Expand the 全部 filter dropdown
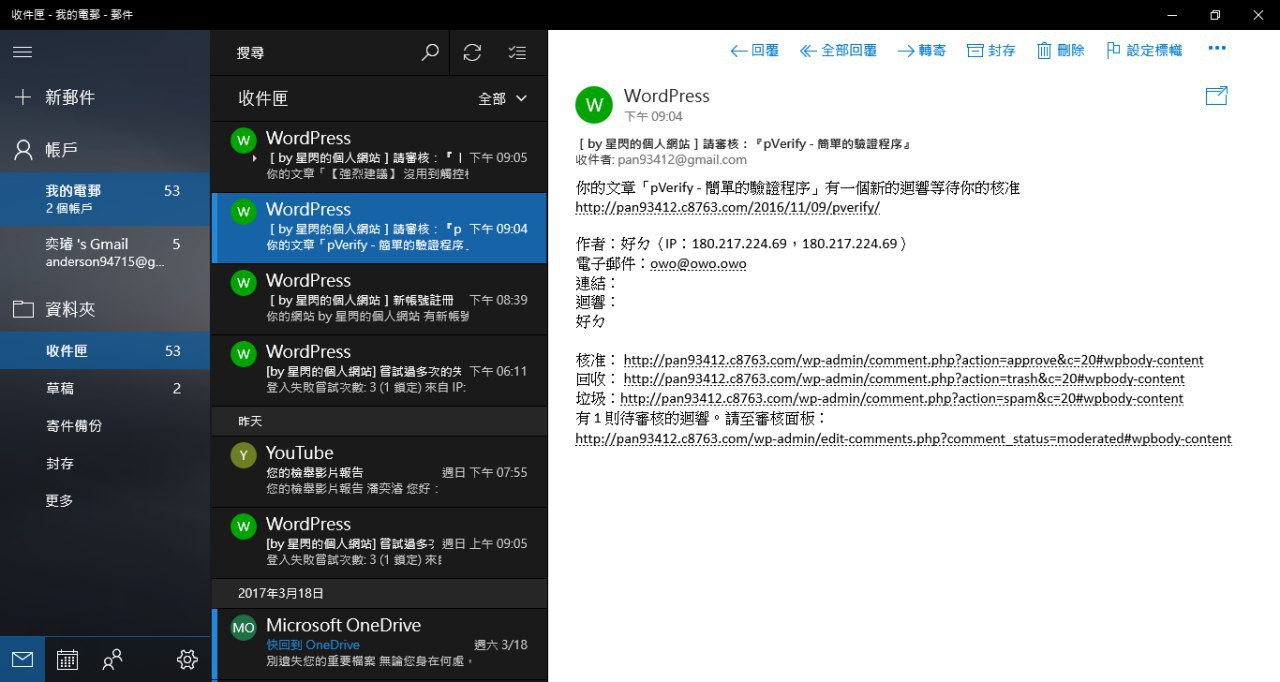The width and height of the screenshot is (1280, 682). point(503,98)
